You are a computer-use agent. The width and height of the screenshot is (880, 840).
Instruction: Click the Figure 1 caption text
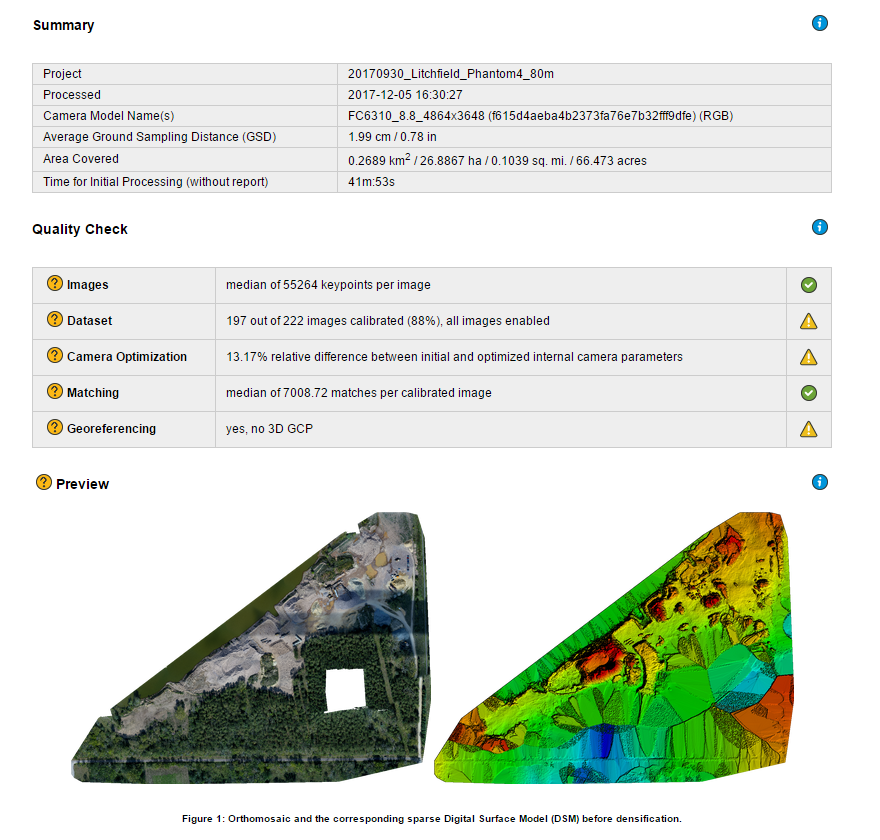point(432,819)
